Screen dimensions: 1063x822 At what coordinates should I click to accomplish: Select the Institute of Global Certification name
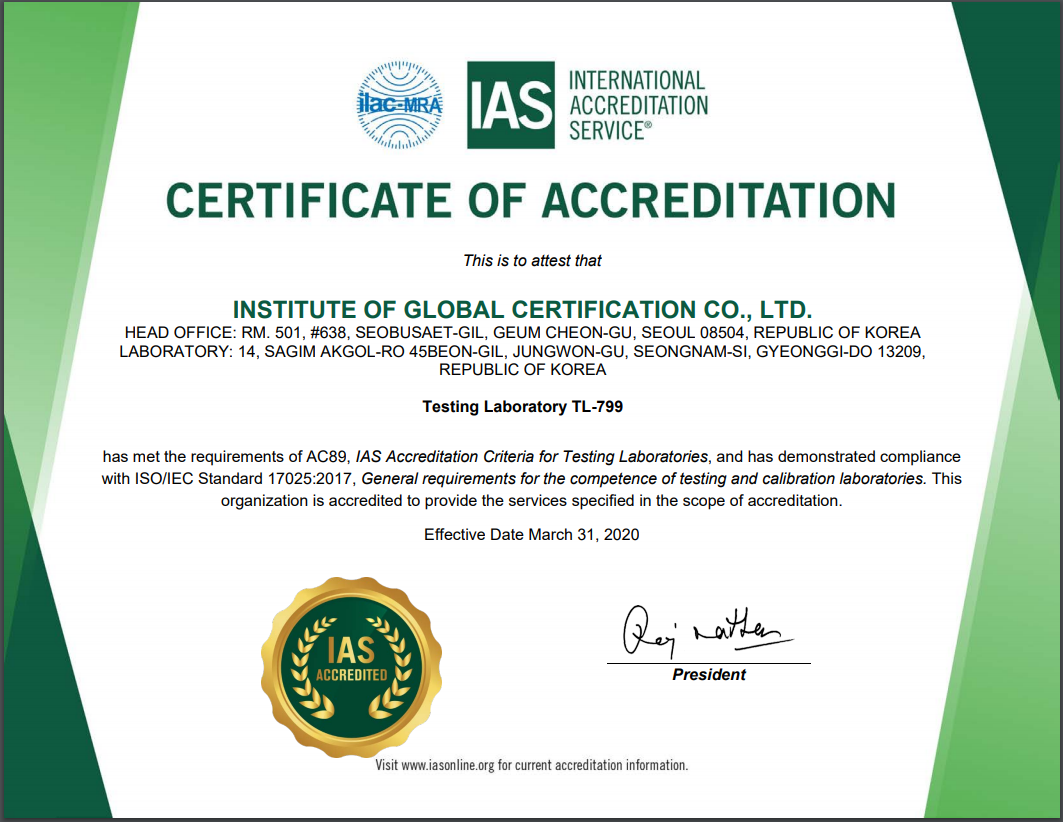tap(522, 310)
